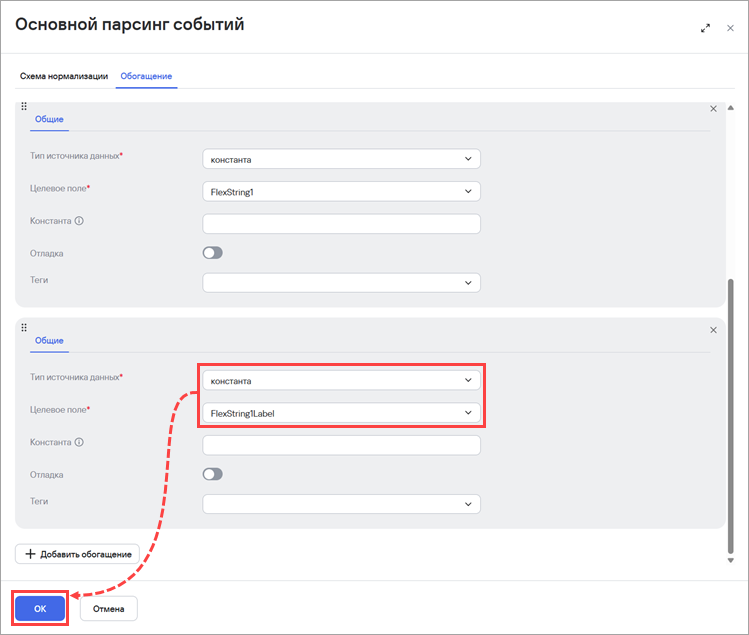
Task: Select Общие tab in FlexString1Label block
Action: click(49, 340)
